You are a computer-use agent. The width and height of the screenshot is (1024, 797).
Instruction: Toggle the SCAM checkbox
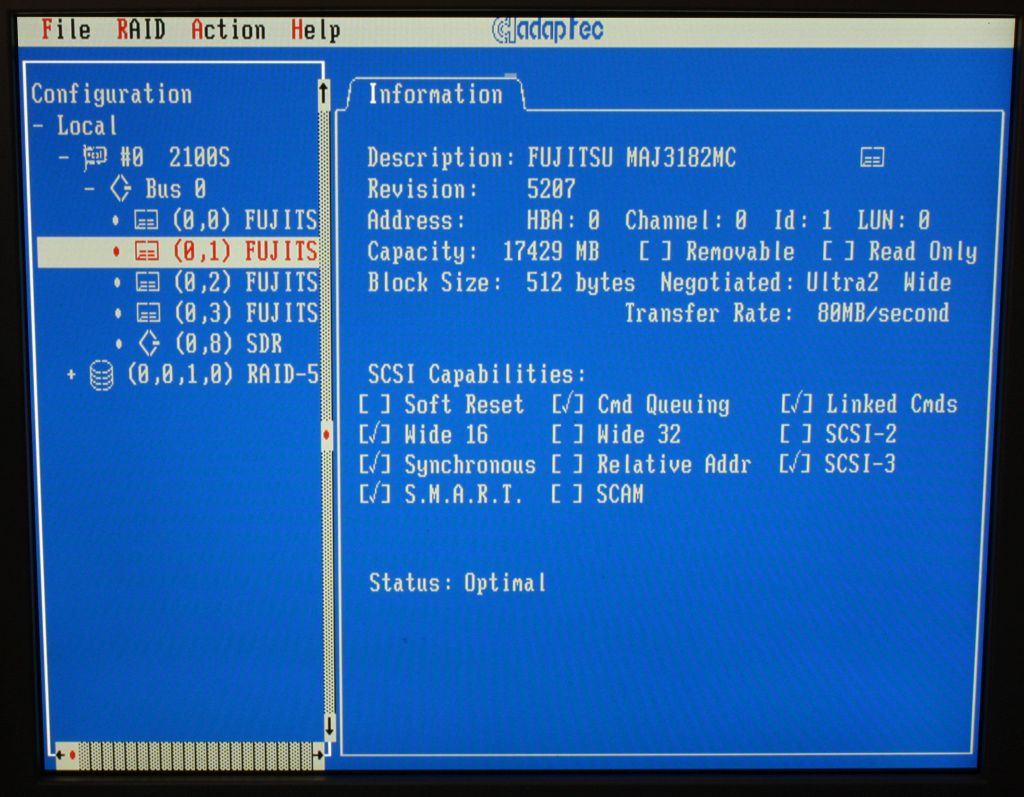(568, 495)
